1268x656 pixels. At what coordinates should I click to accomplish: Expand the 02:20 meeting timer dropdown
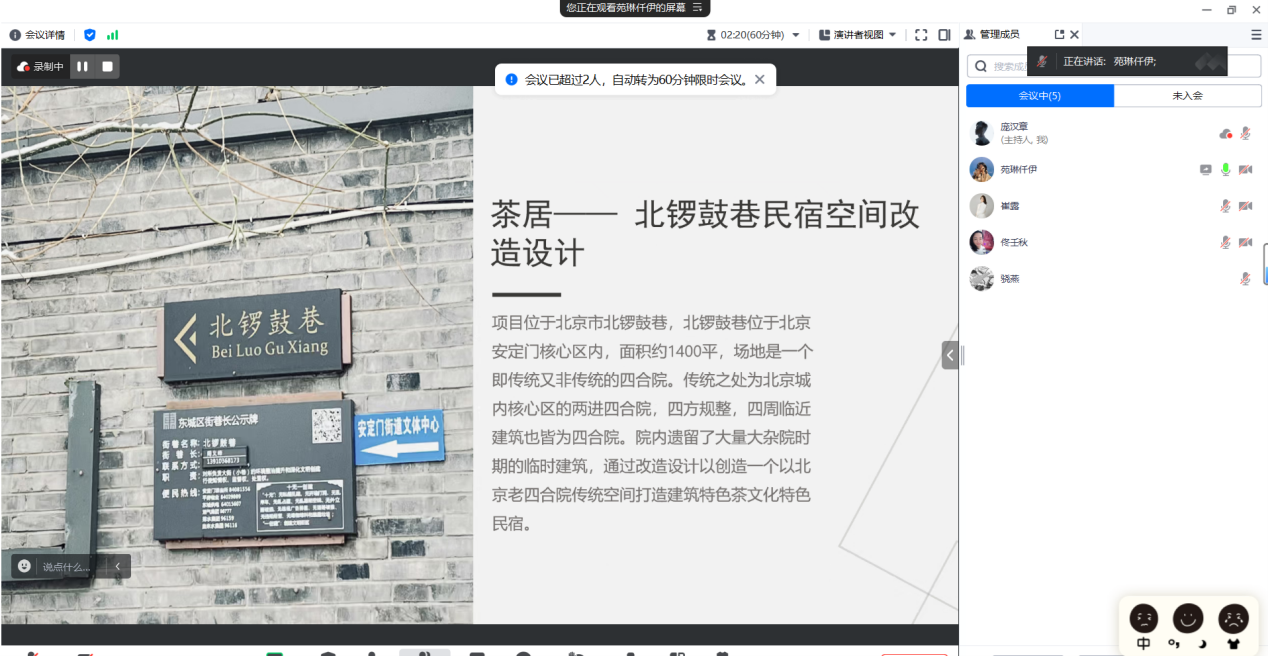coord(796,35)
